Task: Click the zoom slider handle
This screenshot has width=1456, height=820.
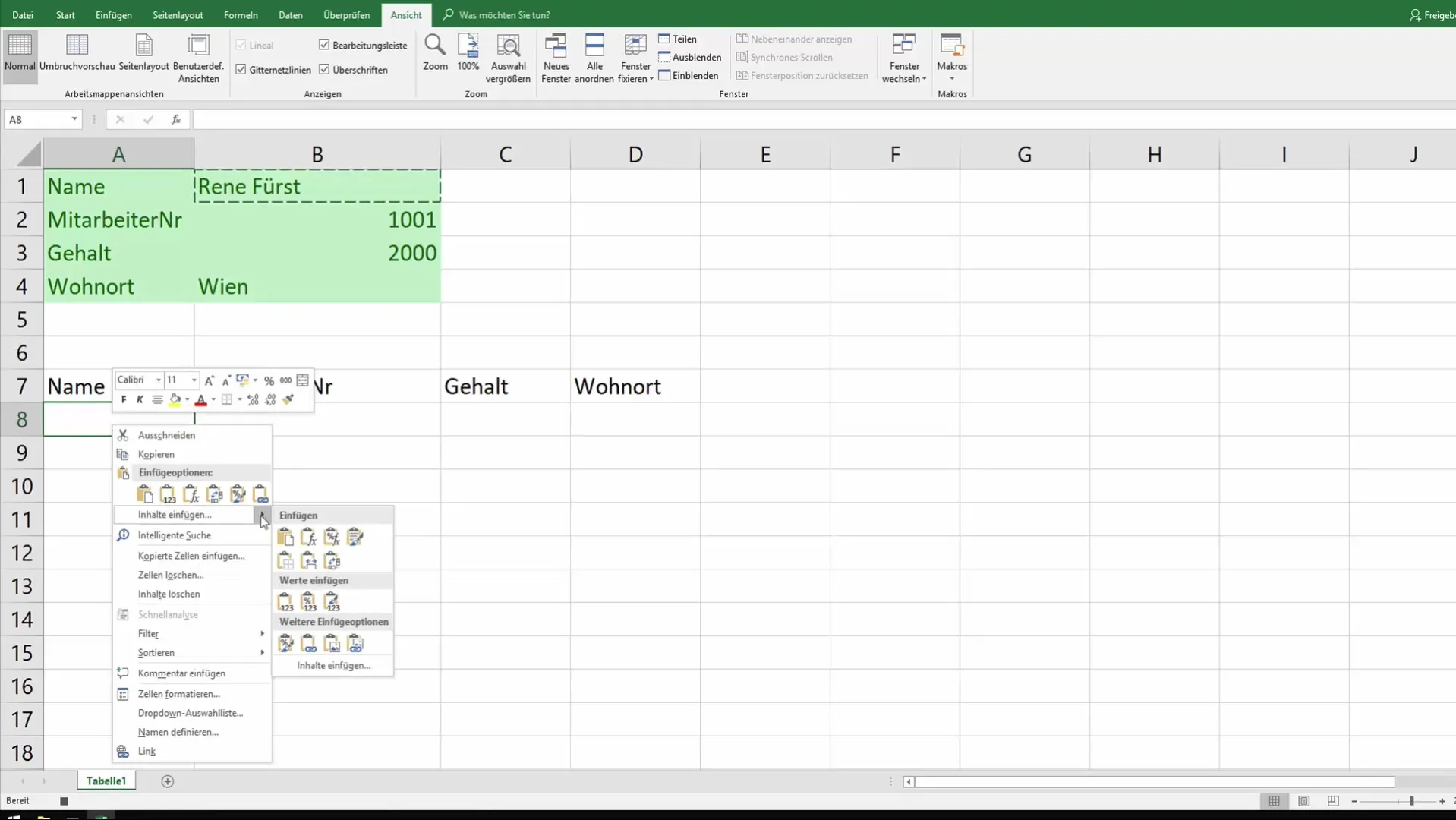Action: click(x=1411, y=801)
